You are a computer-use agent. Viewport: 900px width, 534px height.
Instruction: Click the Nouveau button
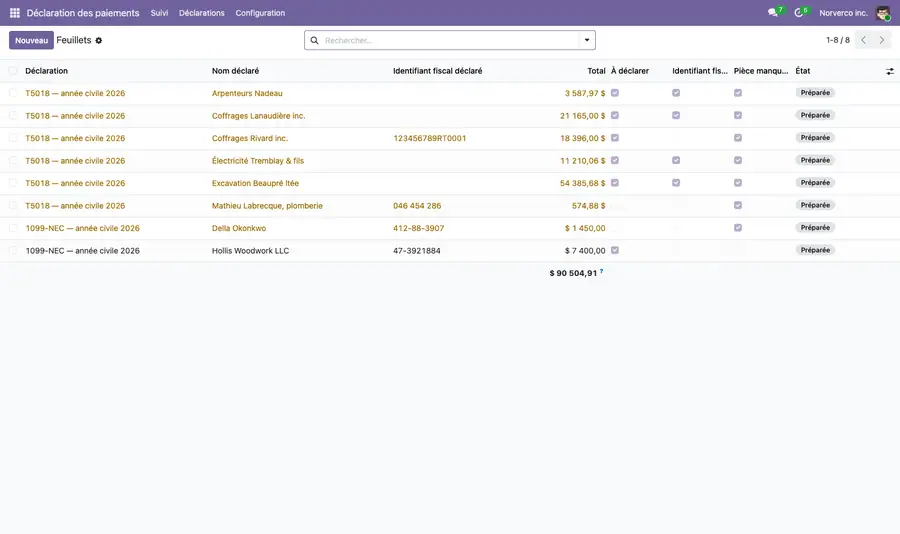(x=32, y=40)
